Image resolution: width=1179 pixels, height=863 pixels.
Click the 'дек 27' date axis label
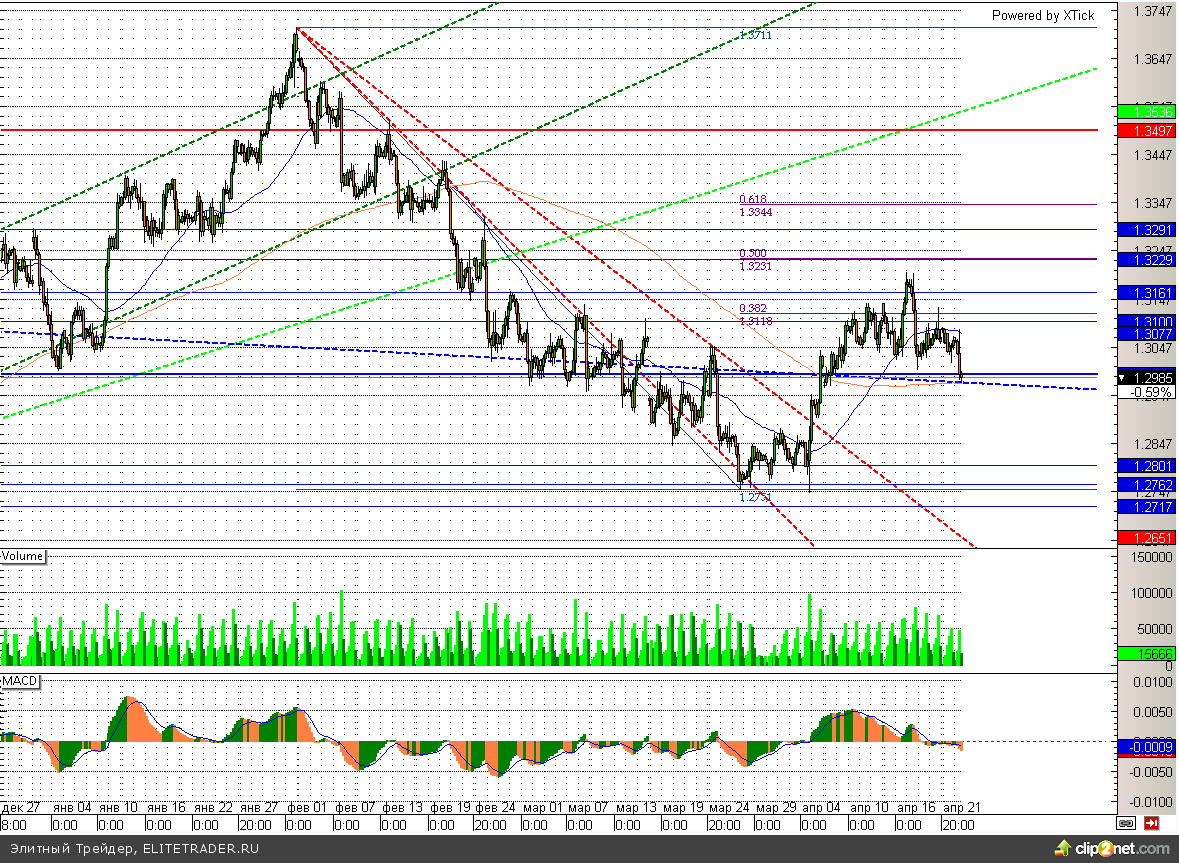[x=20, y=807]
